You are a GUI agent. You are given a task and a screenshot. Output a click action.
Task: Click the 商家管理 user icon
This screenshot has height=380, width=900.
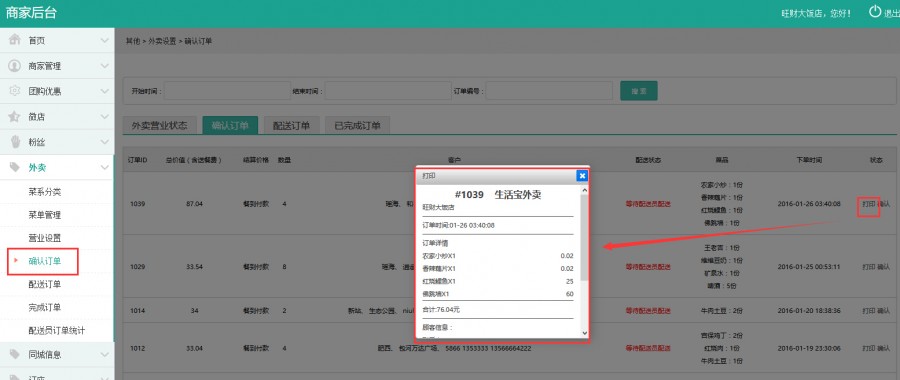pyautogui.click(x=15, y=65)
